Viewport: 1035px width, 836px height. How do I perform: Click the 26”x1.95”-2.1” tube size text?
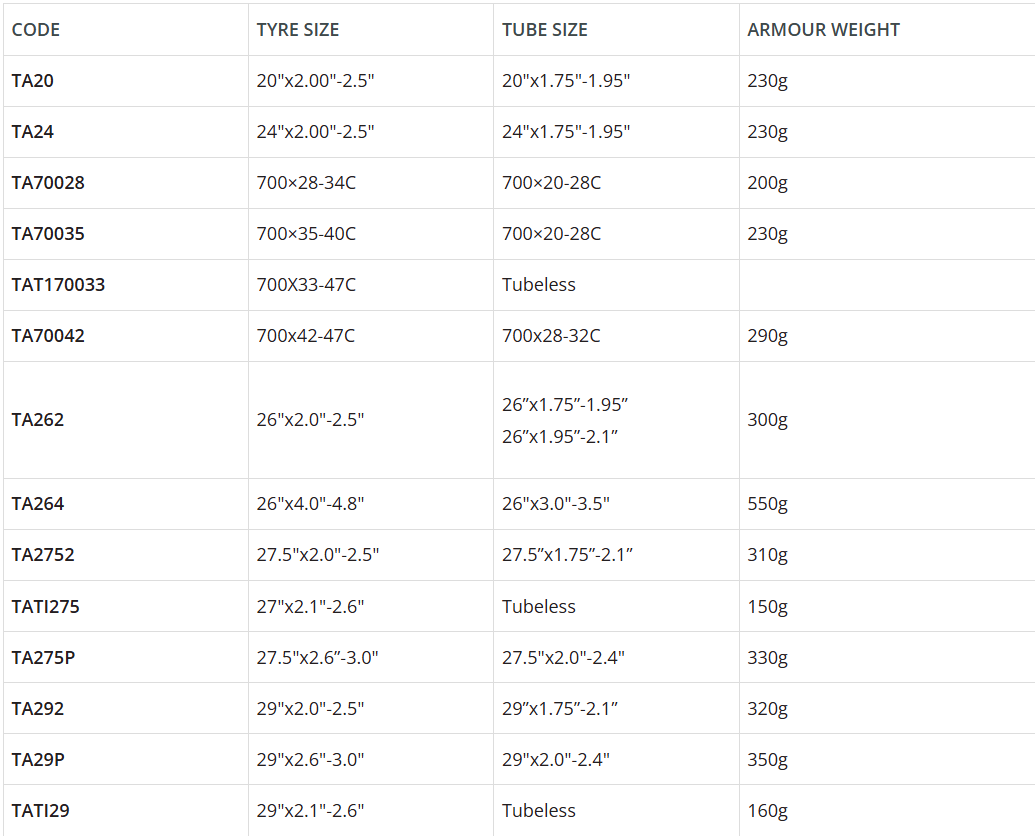[x=560, y=437]
